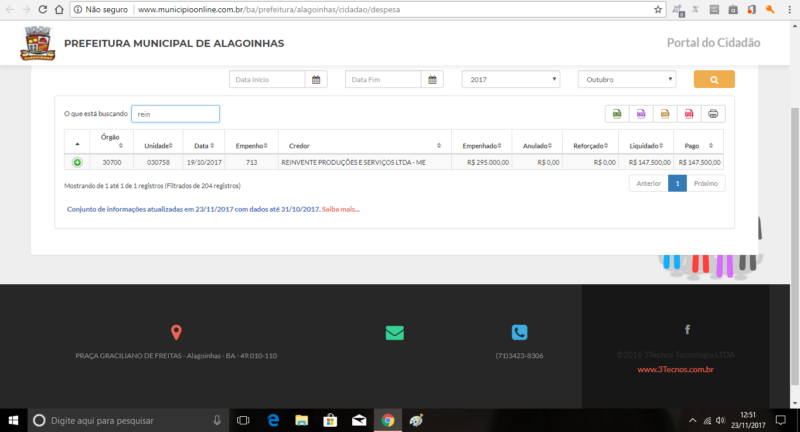
Task: Open calendar picker for Data Início
Action: pos(316,79)
